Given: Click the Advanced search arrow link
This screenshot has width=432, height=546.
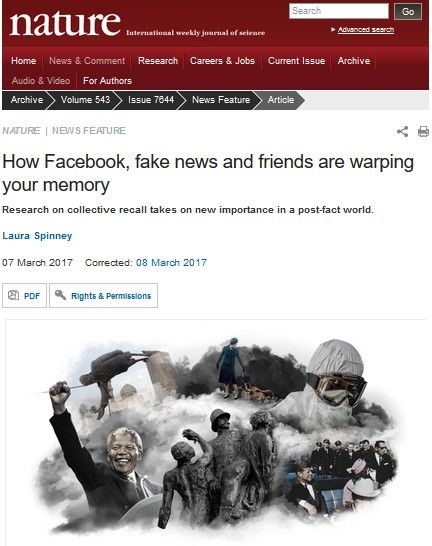Looking at the screenshot, I should click(362, 30).
